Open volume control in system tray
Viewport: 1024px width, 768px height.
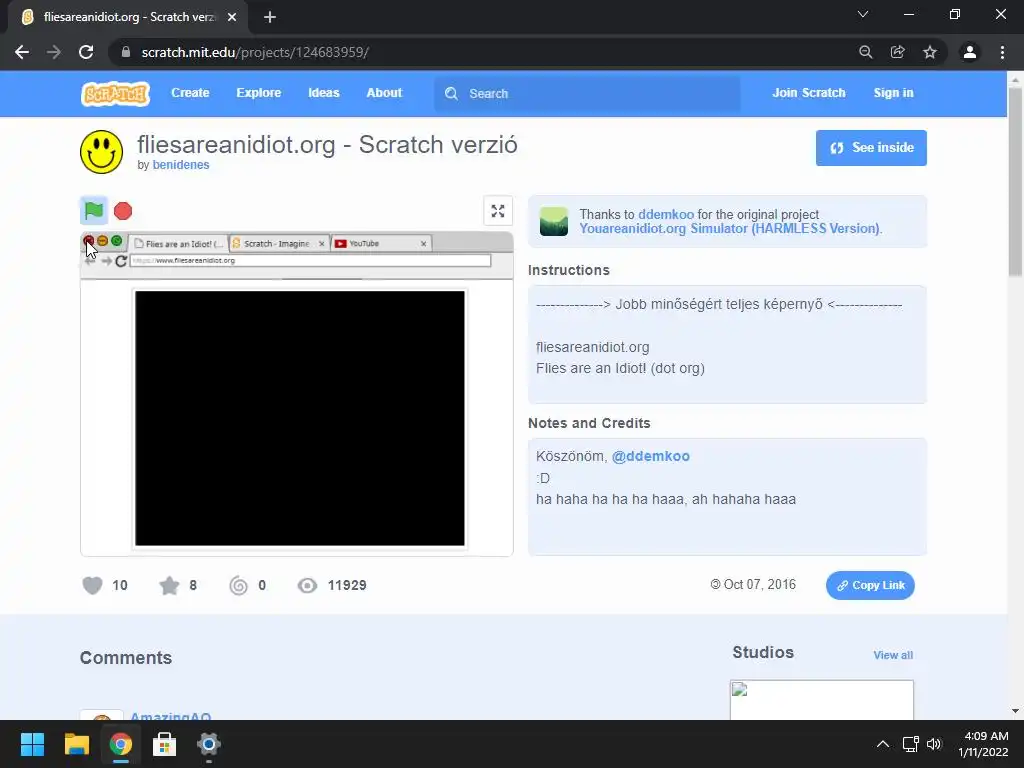tap(934, 744)
